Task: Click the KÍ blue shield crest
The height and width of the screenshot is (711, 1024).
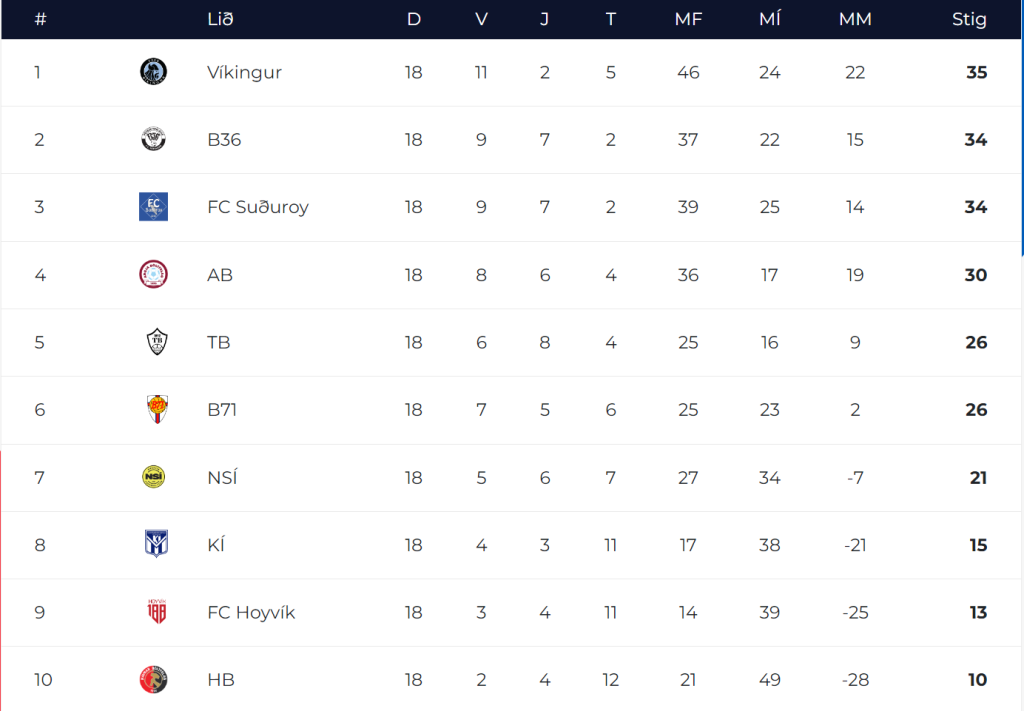Action: pos(156,544)
